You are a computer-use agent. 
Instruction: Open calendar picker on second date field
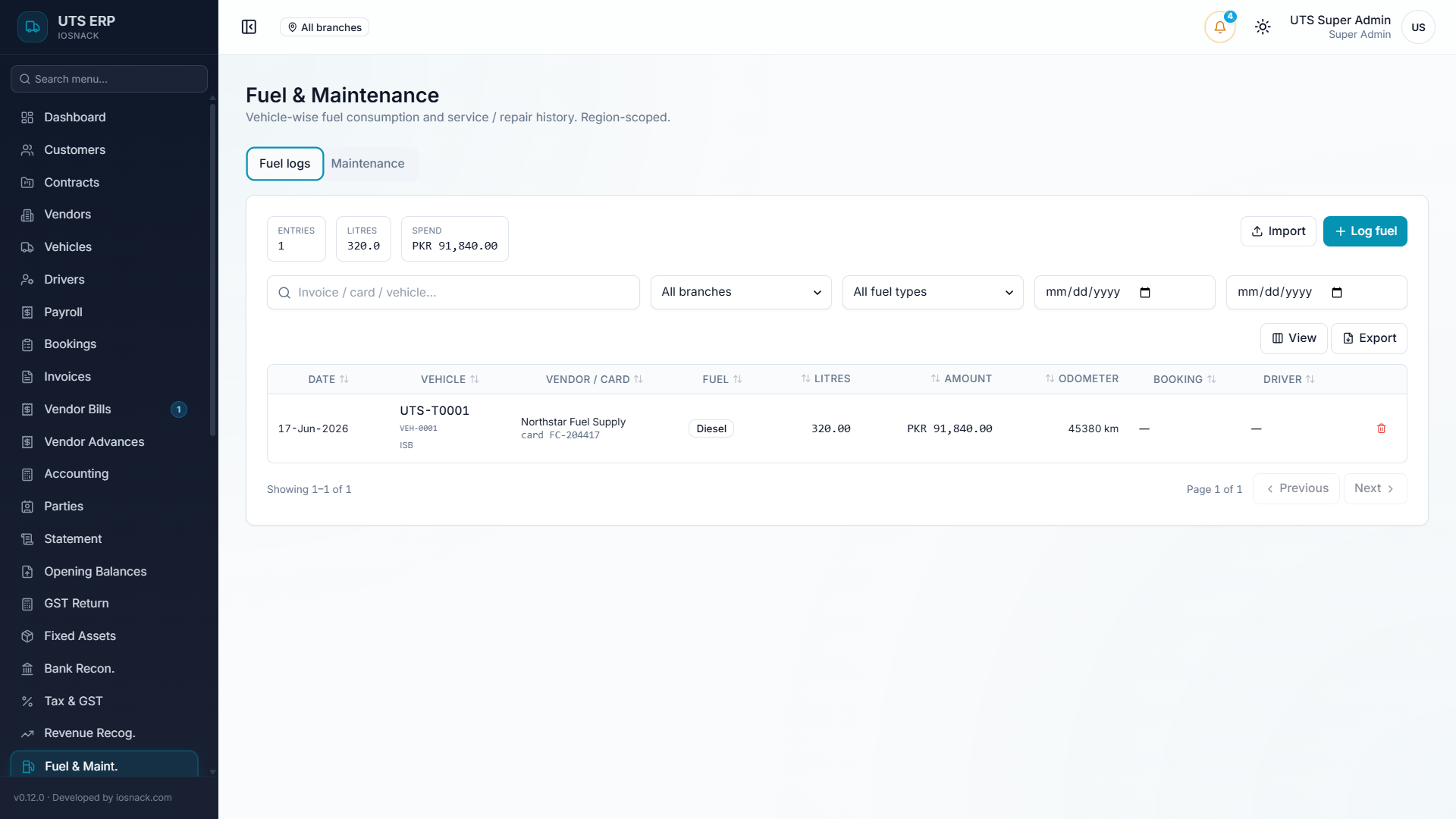(x=1337, y=293)
